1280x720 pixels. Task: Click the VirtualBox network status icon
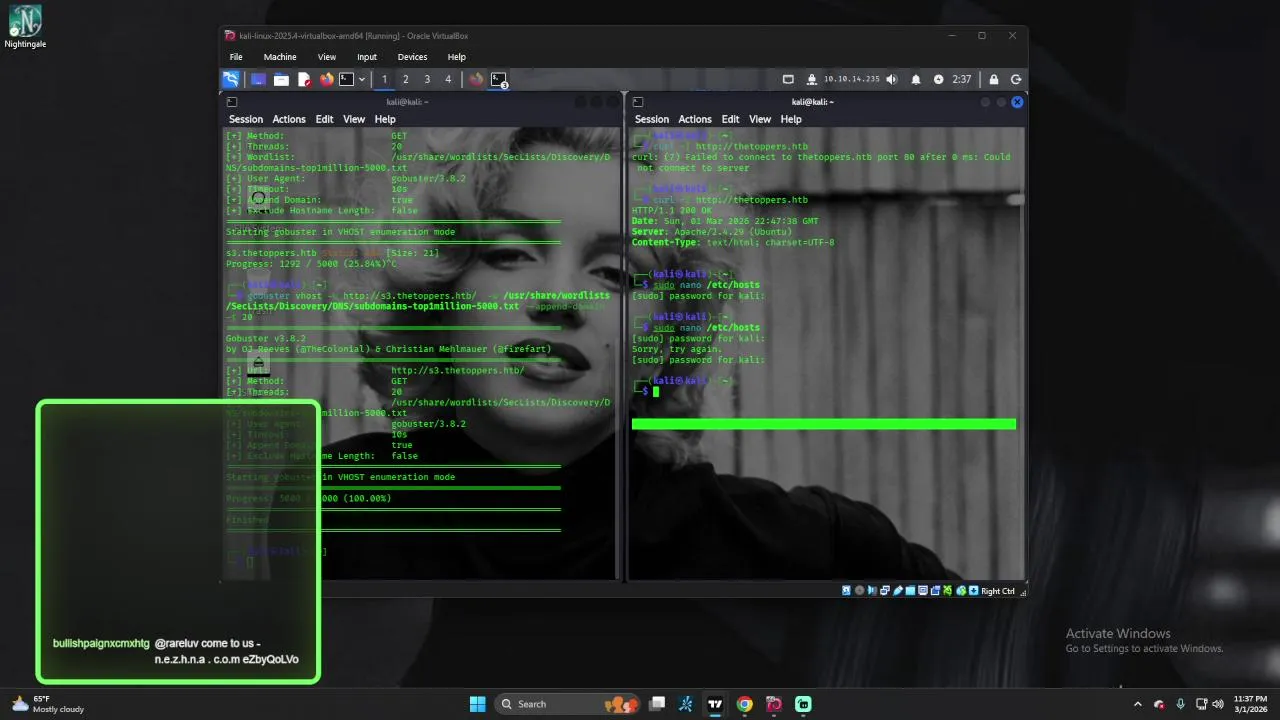(x=885, y=591)
